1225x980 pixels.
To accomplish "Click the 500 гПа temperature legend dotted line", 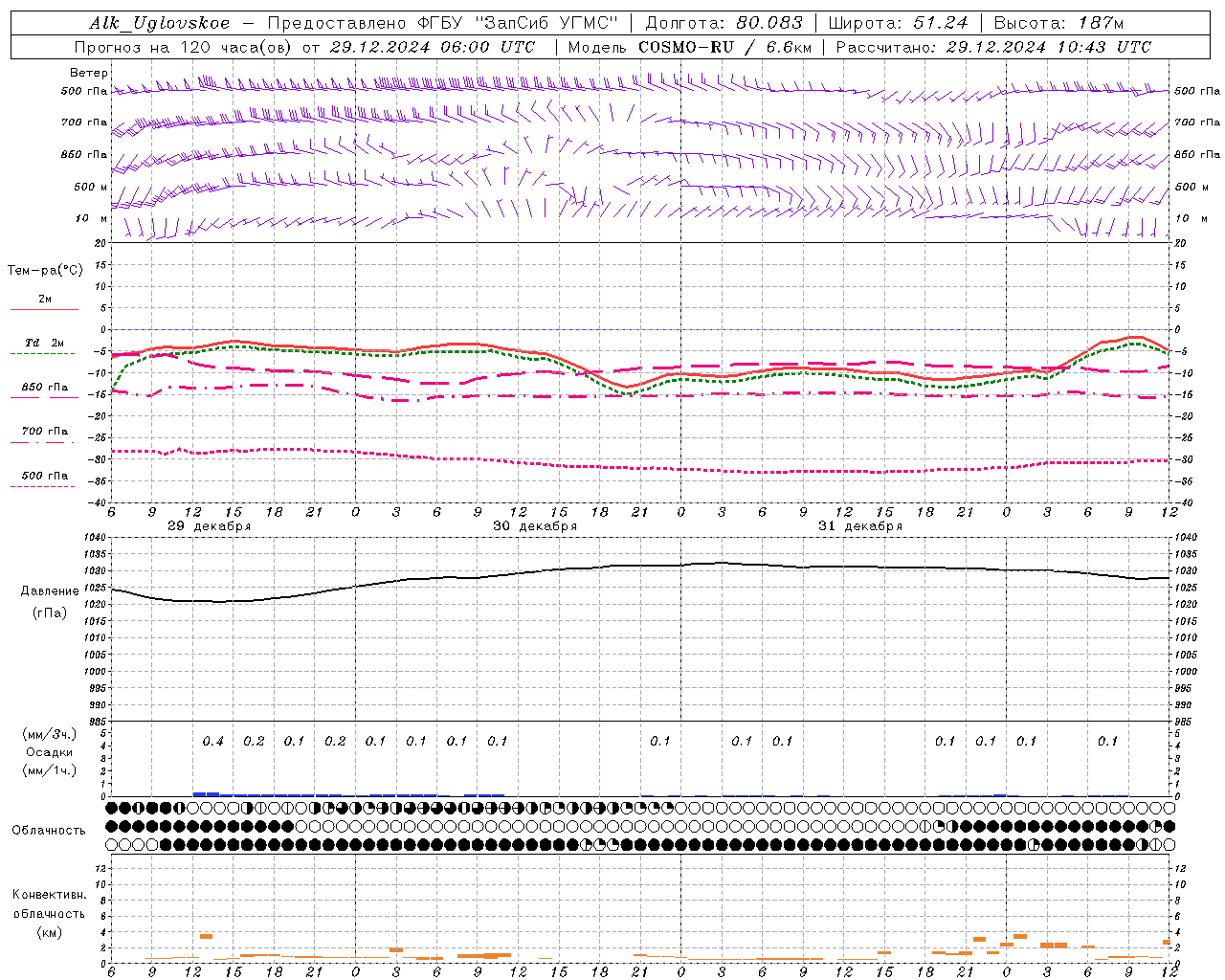I will (x=44, y=486).
